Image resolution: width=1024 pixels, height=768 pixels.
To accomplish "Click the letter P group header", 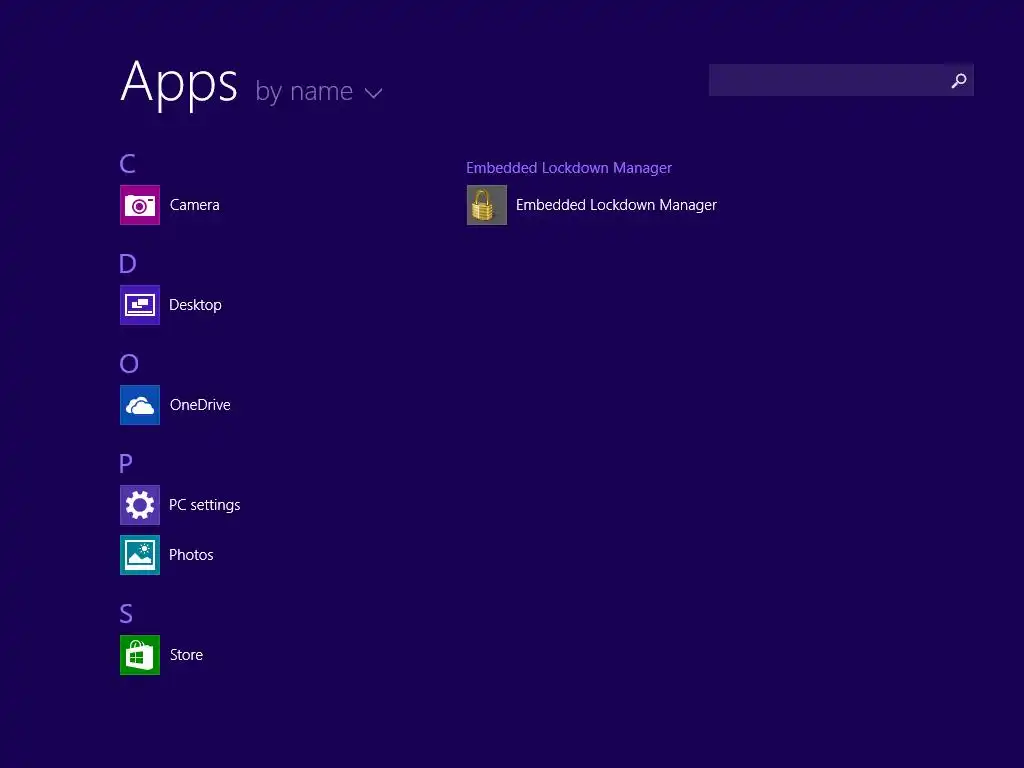I will 126,464.
